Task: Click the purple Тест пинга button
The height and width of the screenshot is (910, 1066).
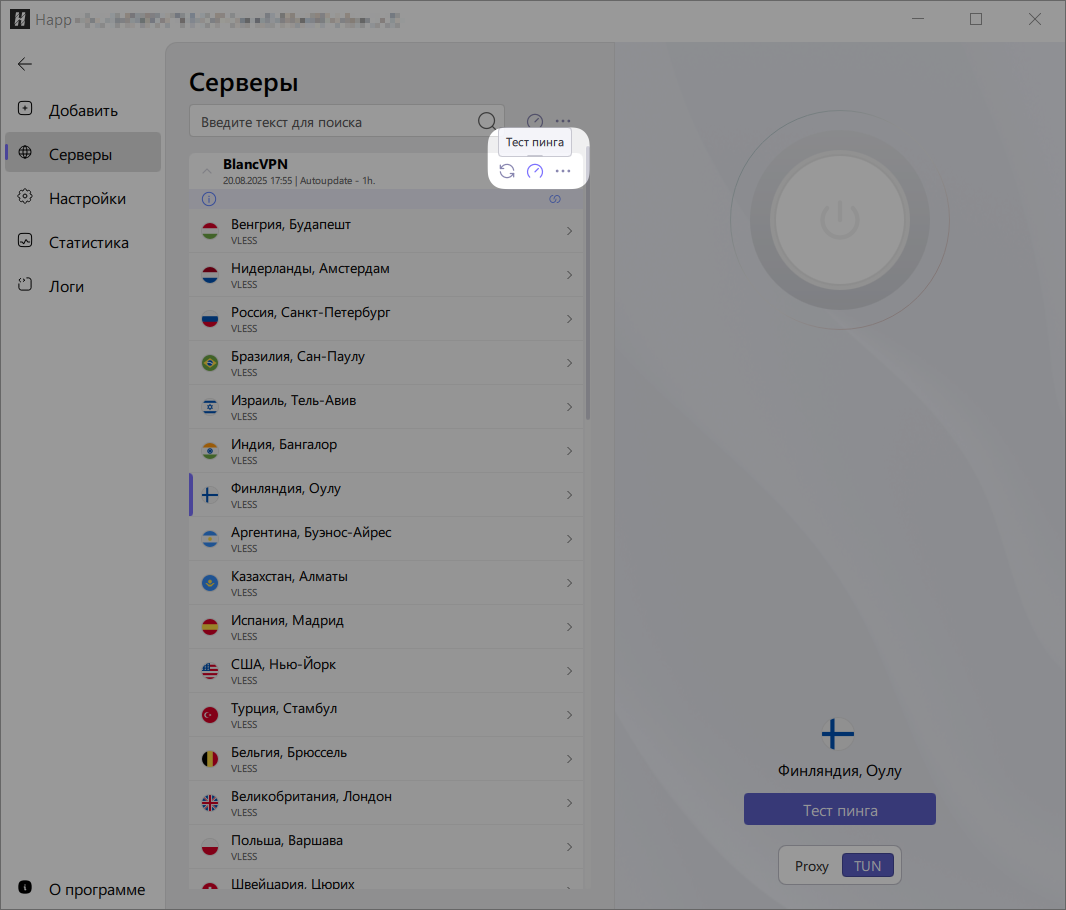Action: 839,810
